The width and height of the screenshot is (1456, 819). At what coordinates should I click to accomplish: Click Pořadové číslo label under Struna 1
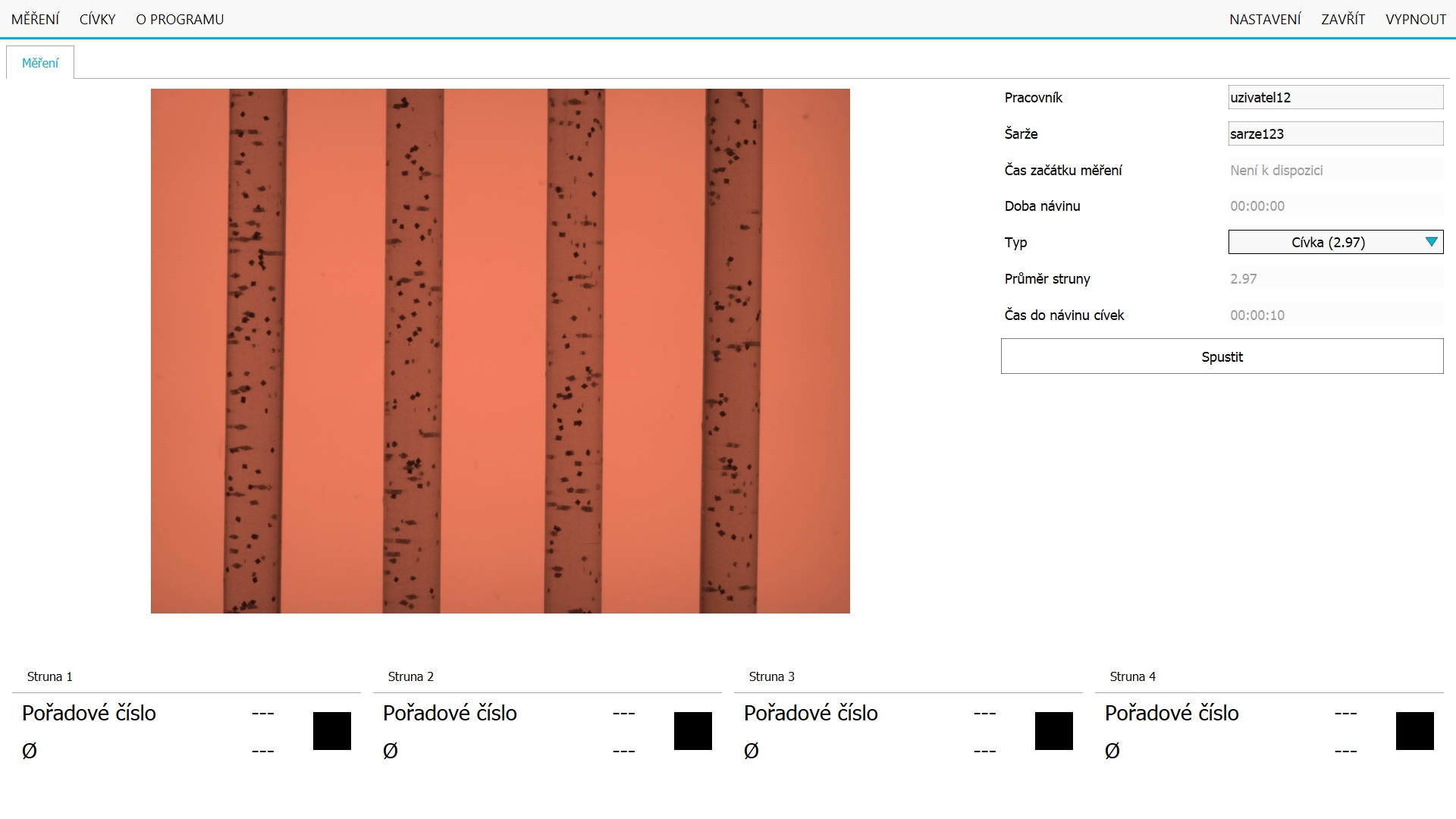coord(89,713)
